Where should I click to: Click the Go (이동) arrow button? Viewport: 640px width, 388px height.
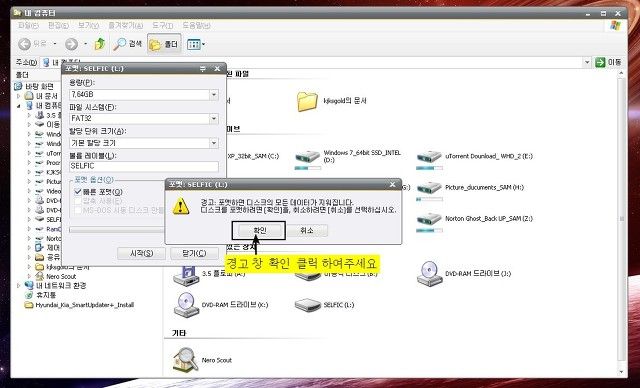600,62
